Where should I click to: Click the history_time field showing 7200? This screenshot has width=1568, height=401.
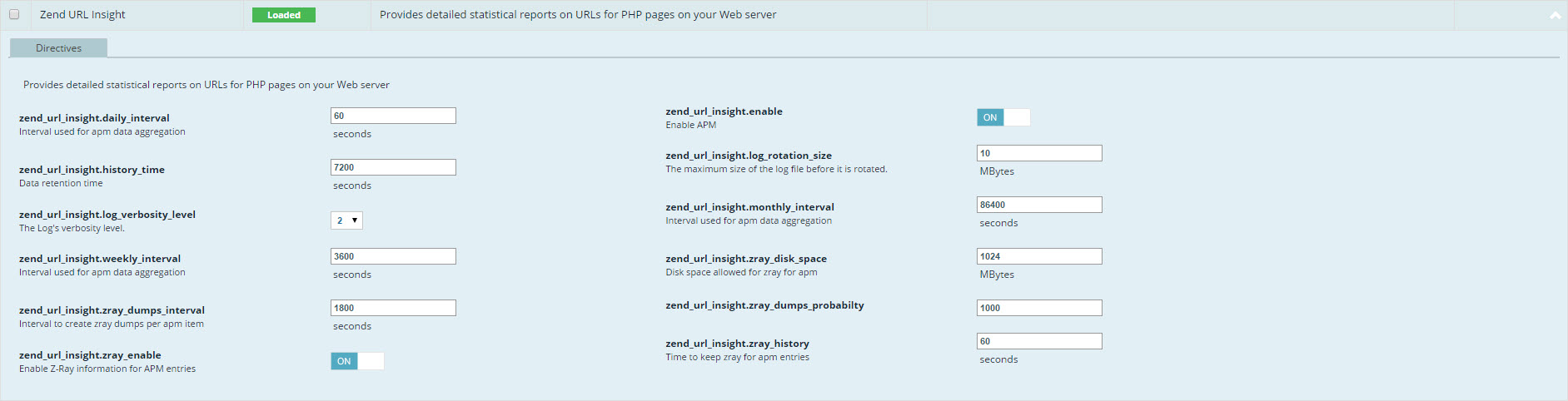393,167
